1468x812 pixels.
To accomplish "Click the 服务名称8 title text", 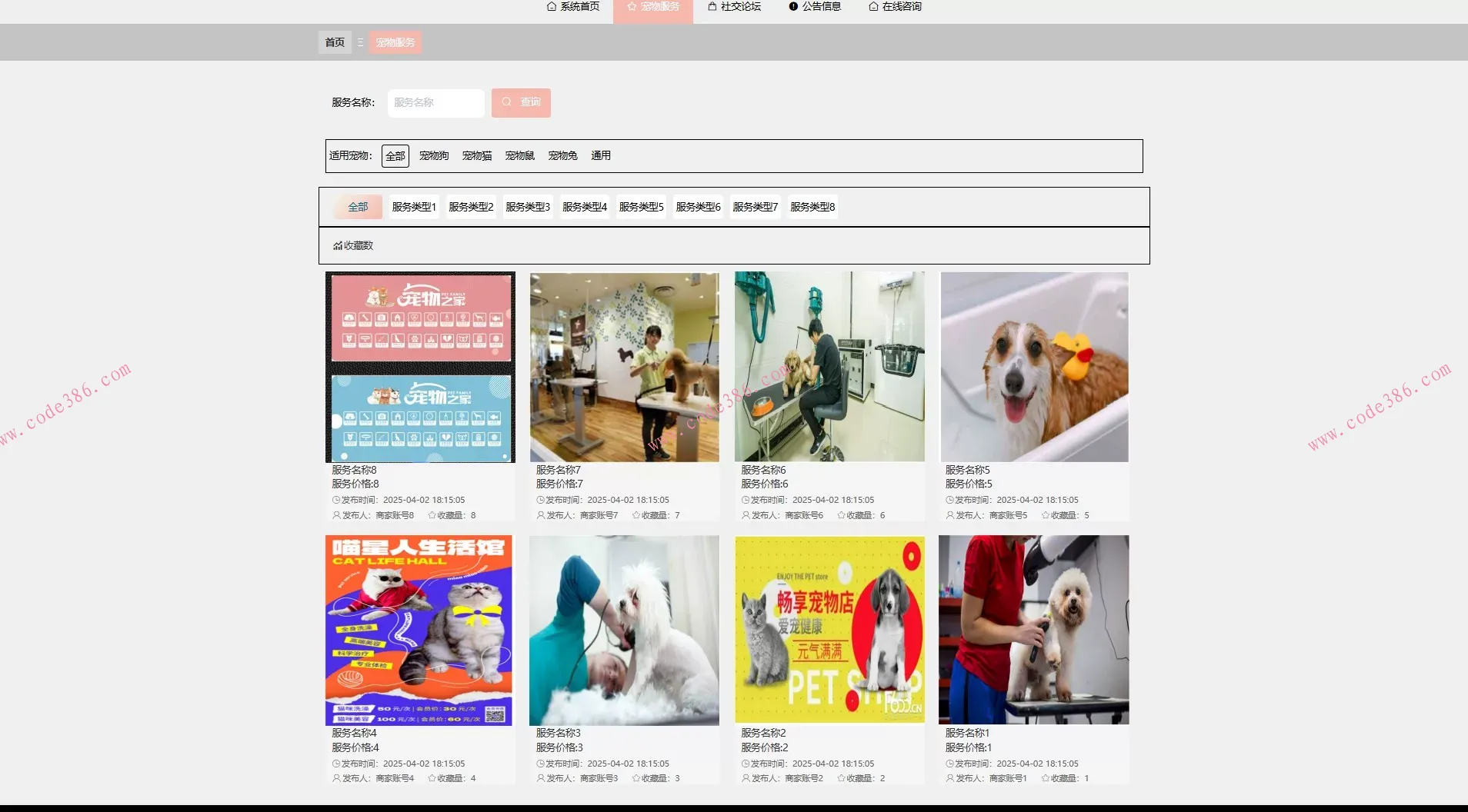I will (354, 470).
